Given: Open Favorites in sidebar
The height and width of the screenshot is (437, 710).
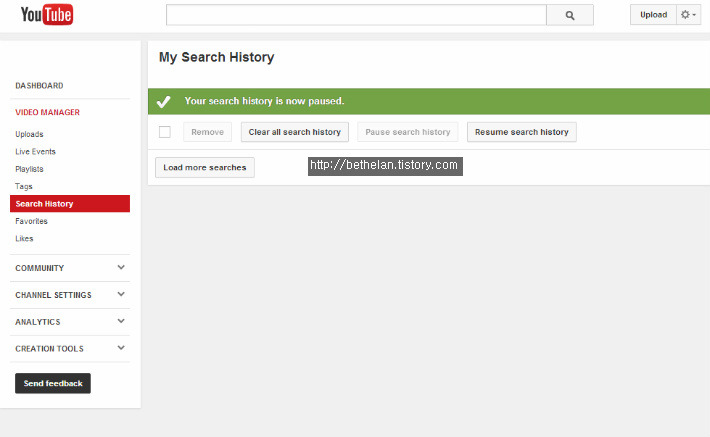Looking at the screenshot, I should [31, 221].
